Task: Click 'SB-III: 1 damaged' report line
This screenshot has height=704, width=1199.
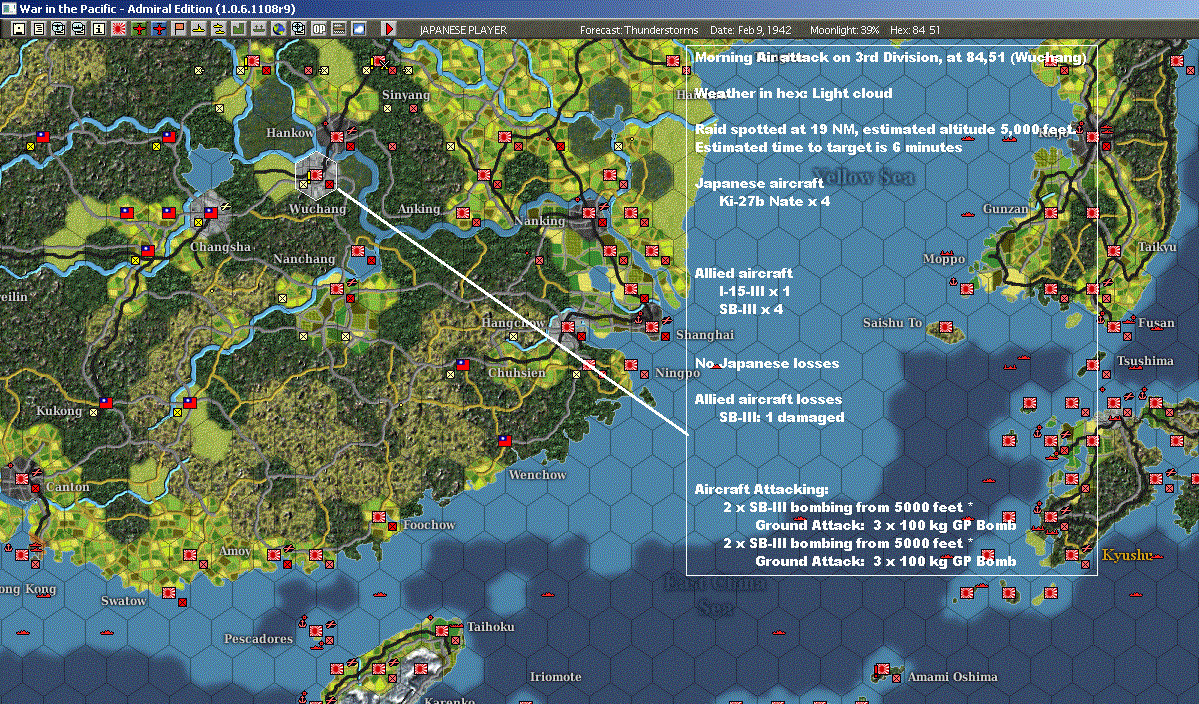Action: (781, 417)
